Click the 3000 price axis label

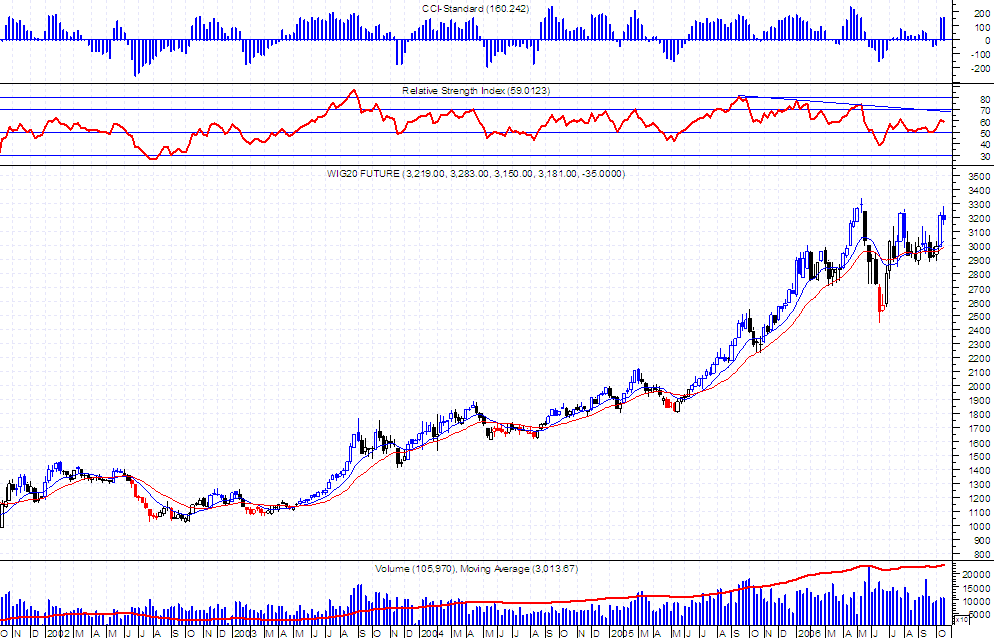point(981,247)
